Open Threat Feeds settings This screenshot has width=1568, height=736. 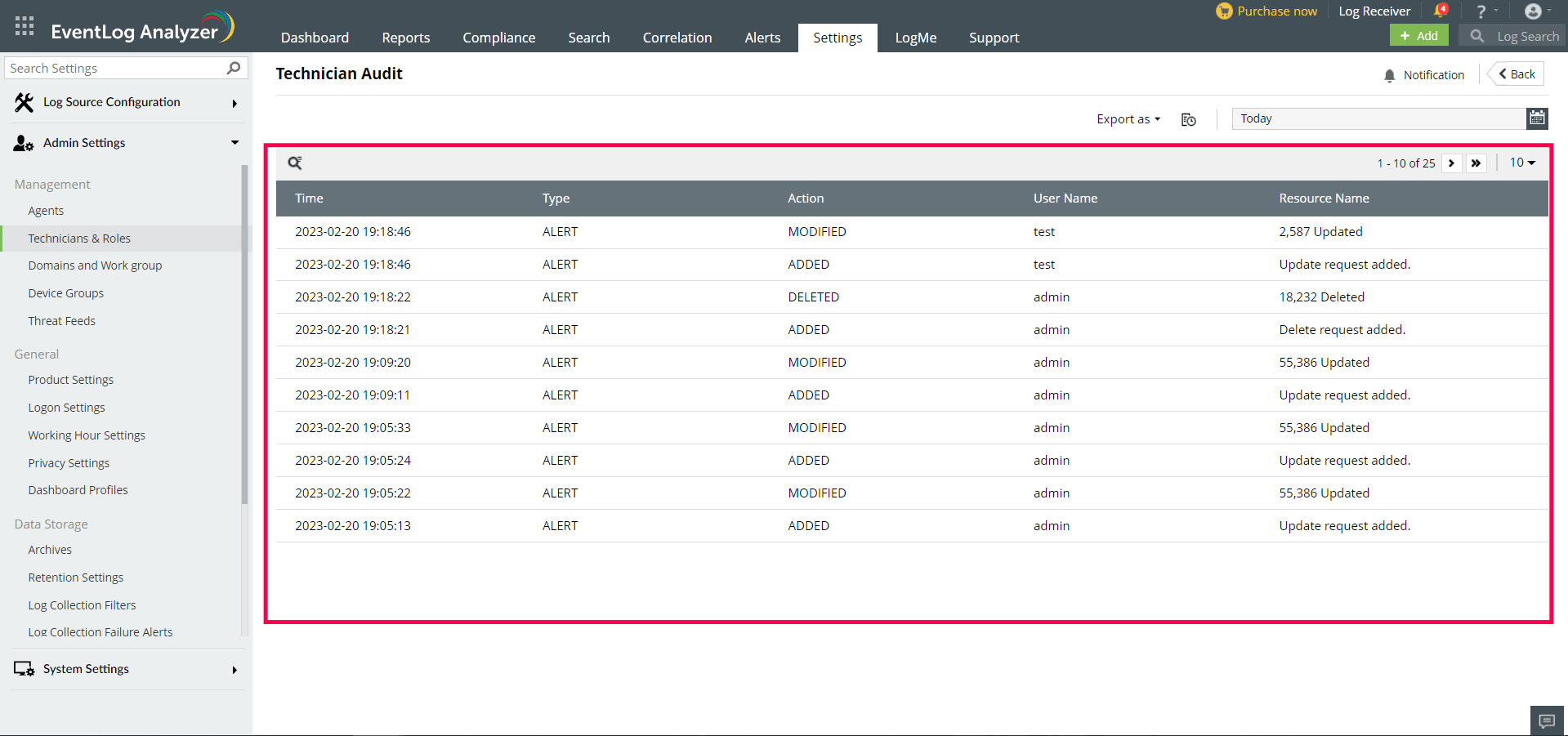(x=61, y=321)
